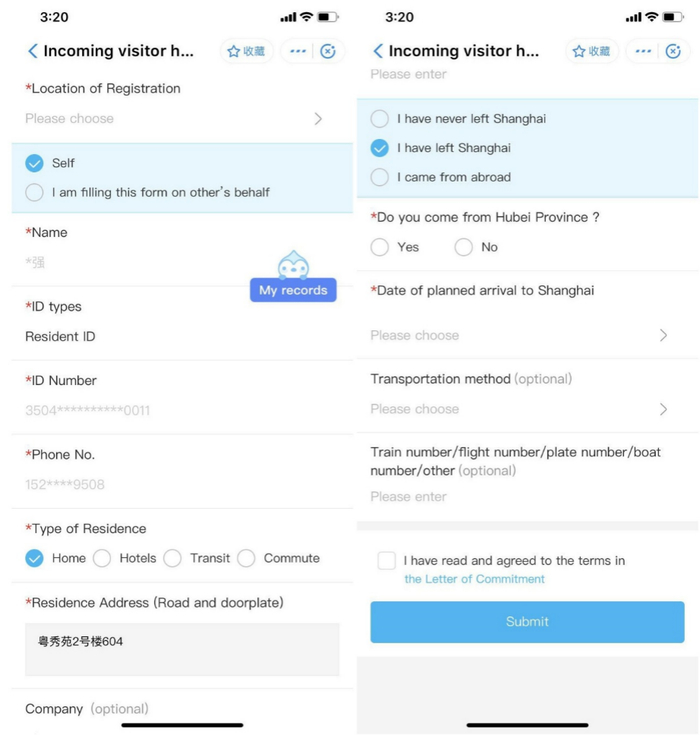Favorite the page with the right screen star button
Viewport: 700px width, 735px height.
[x=592, y=51]
